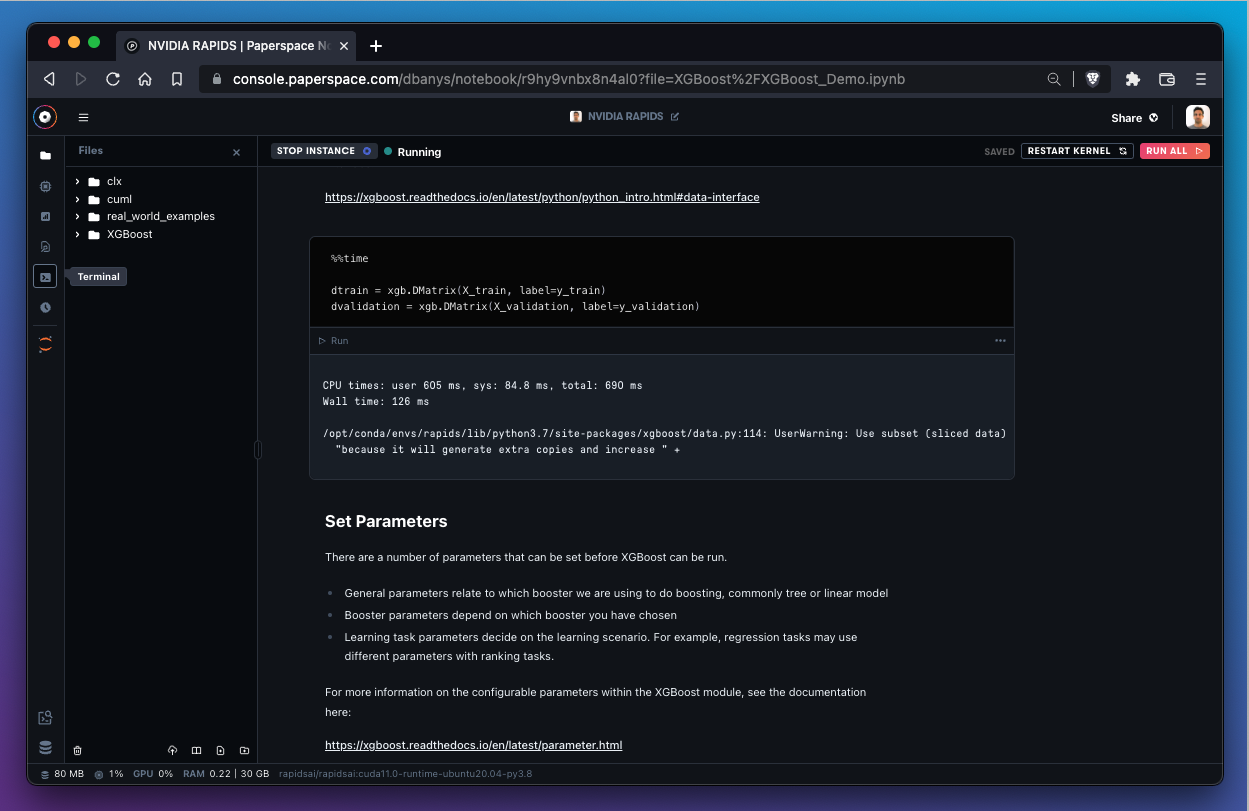Click the RUN ALL button
The height and width of the screenshot is (811, 1249).
[x=1174, y=150]
